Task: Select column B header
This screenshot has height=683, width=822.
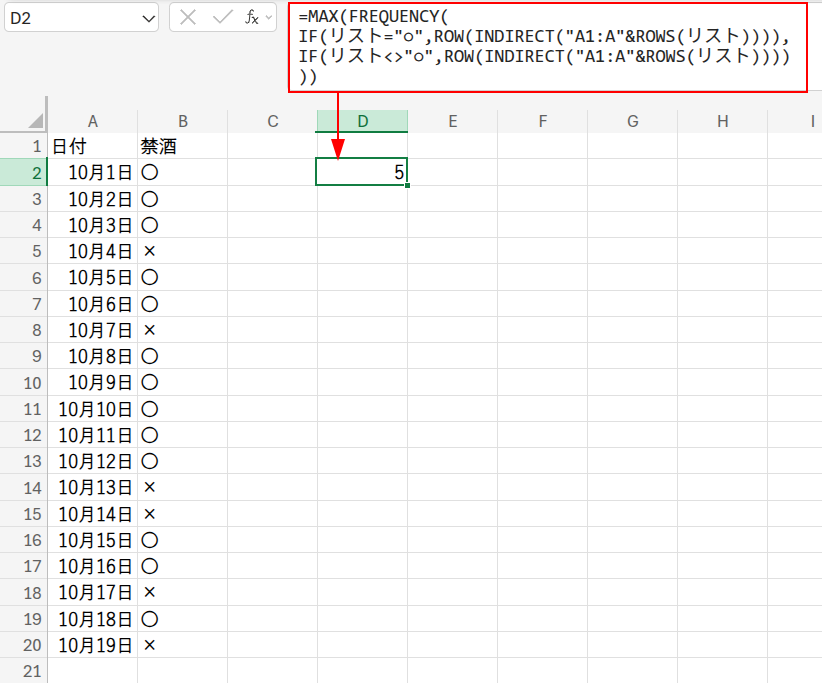Action: [182, 121]
